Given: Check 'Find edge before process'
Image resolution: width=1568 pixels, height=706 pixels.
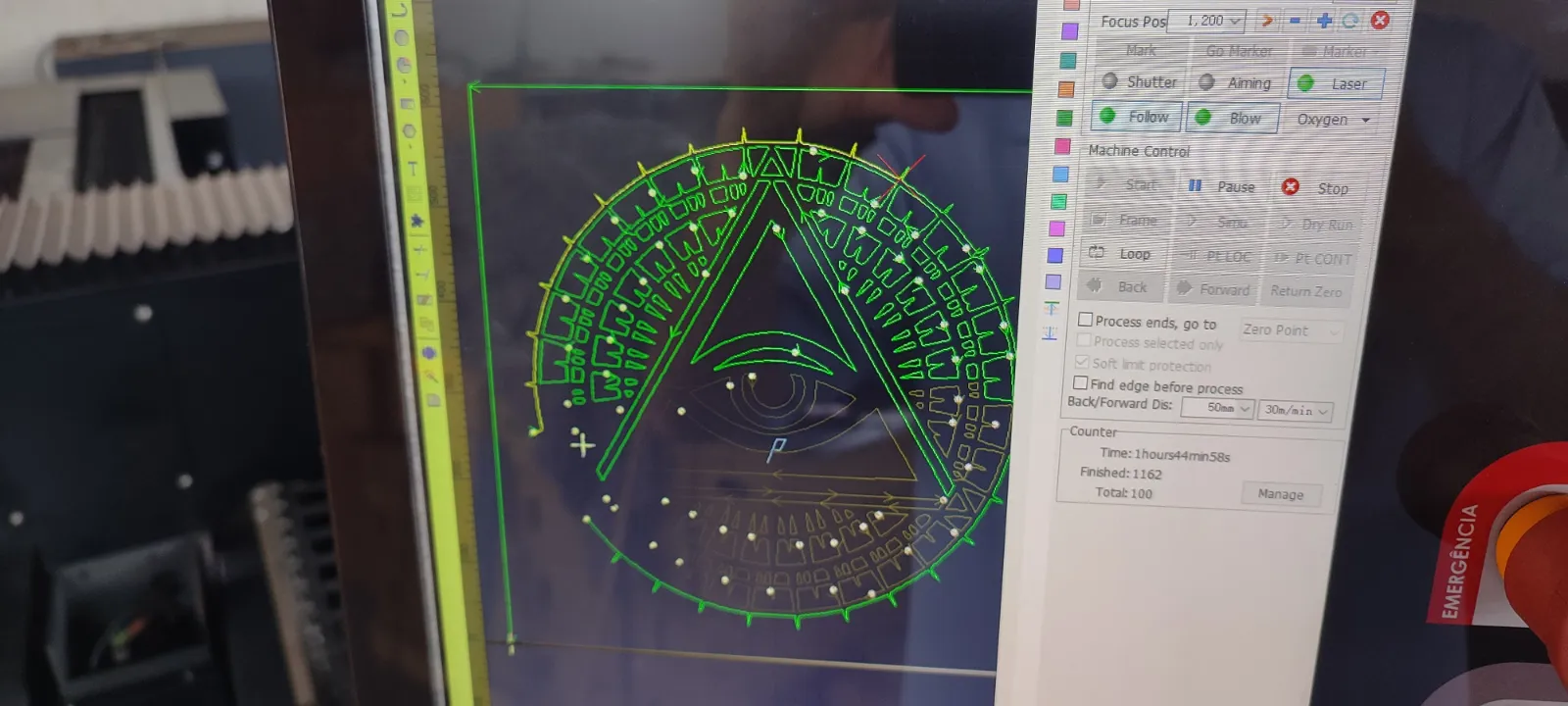Looking at the screenshot, I should [x=1080, y=383].
